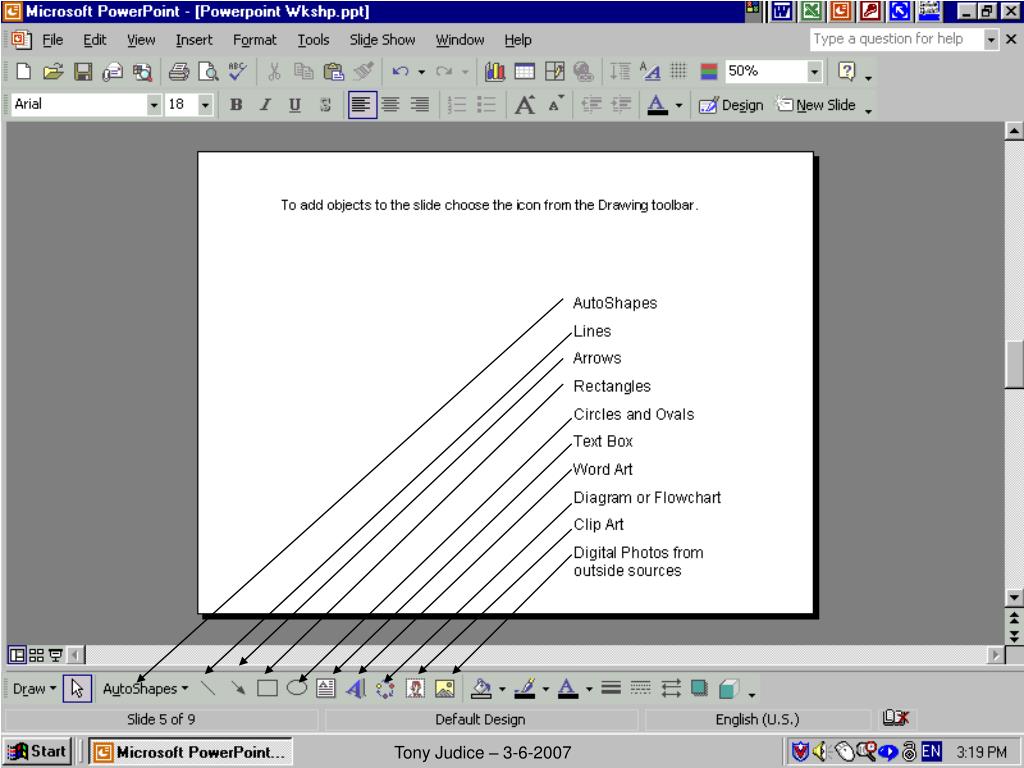Choose Line Style on Drawing toolbar

pos(611,688)
